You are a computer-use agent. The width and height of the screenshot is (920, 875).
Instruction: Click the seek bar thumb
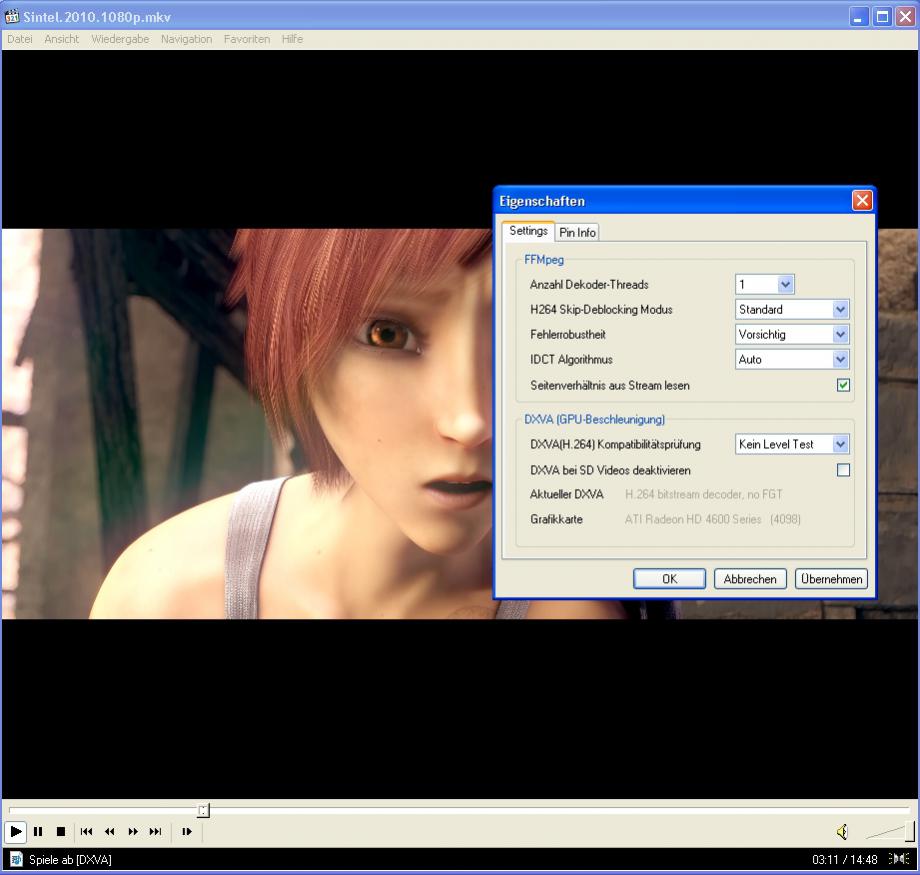[x=203, y=810]
